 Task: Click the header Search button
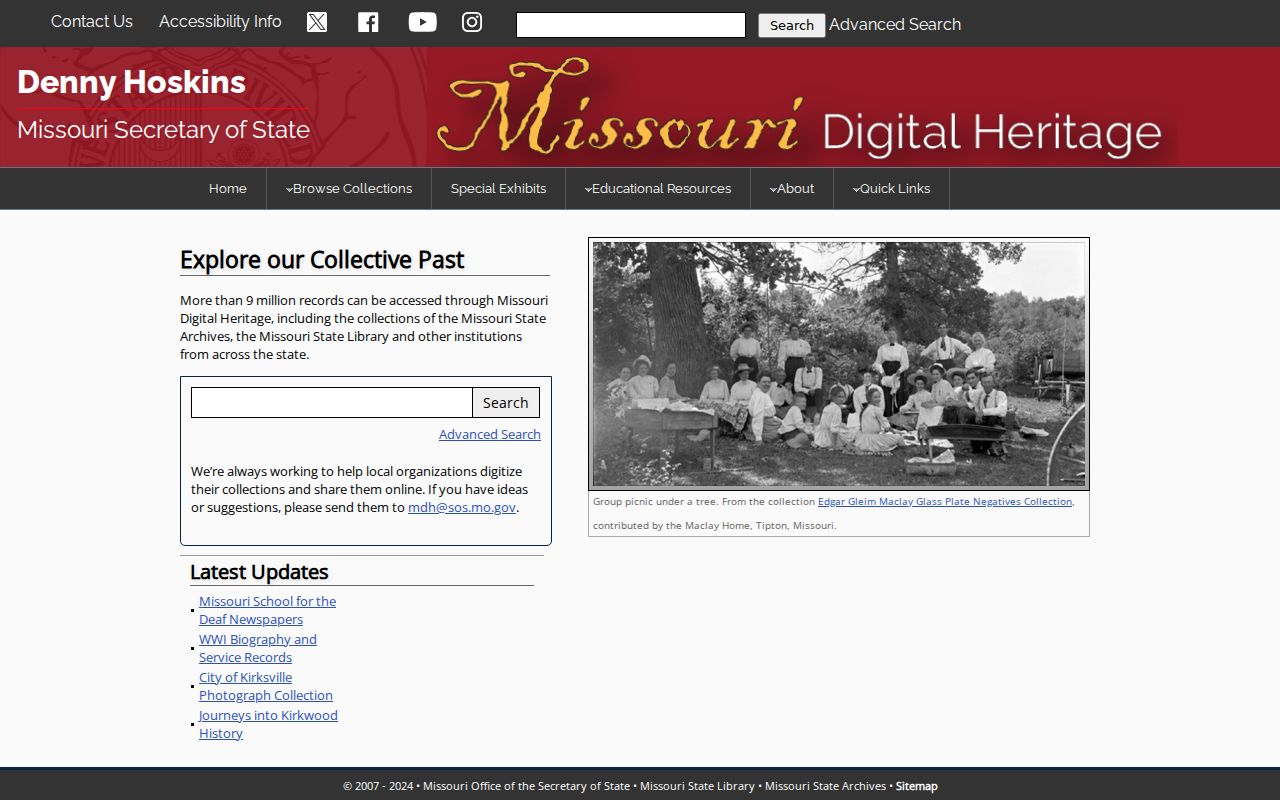792,25
